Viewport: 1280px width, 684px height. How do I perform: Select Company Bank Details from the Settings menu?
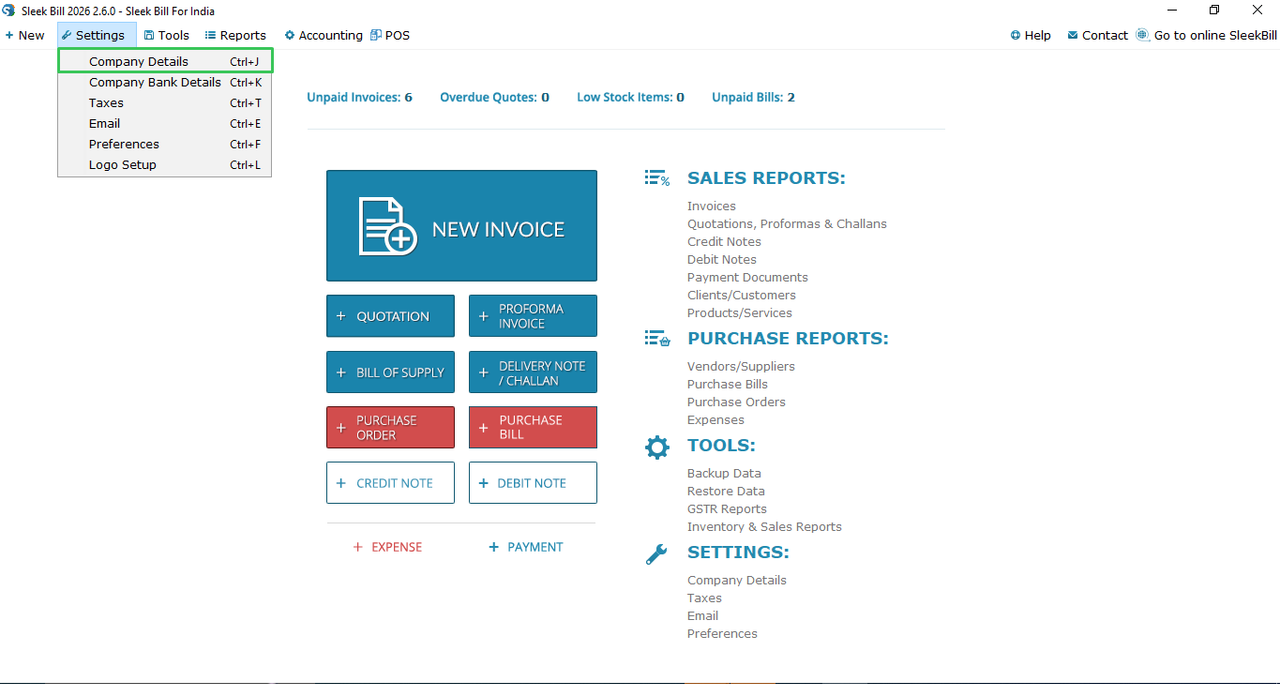[x=165, y=83]
